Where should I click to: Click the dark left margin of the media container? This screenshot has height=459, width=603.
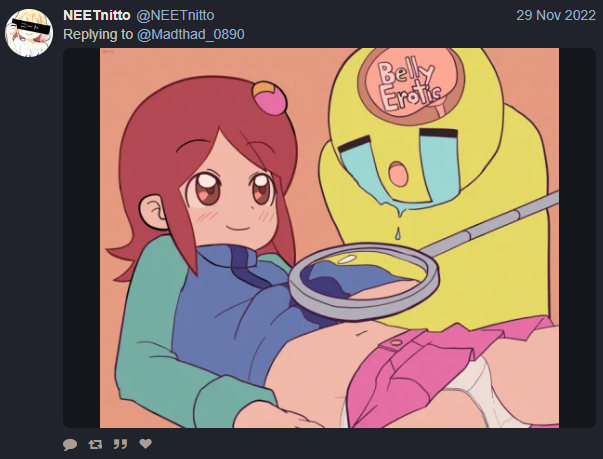pos(82,238)
